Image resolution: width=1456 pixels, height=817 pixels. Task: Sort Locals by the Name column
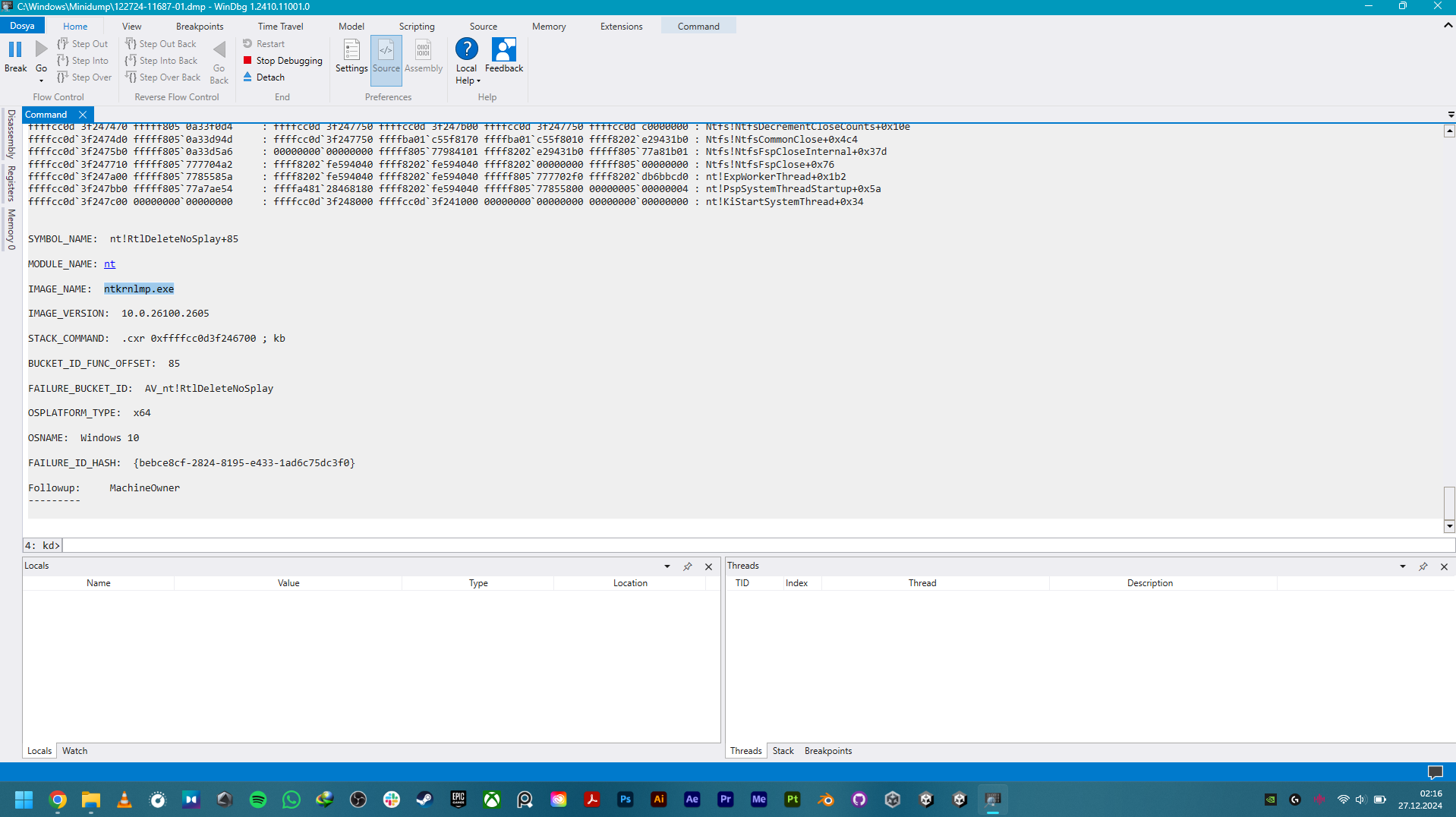tap(99, 583)
